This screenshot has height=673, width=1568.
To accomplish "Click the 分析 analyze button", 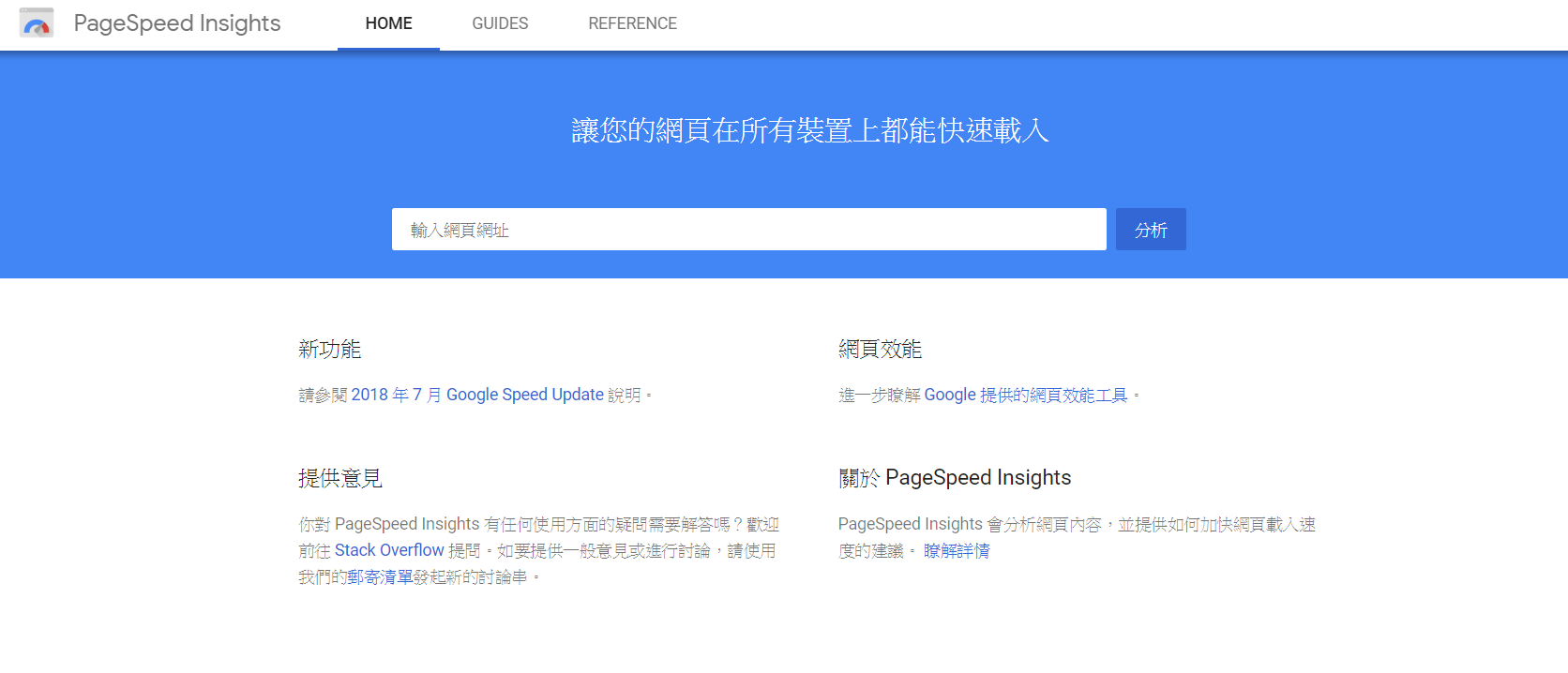I will click(1151, 230).
